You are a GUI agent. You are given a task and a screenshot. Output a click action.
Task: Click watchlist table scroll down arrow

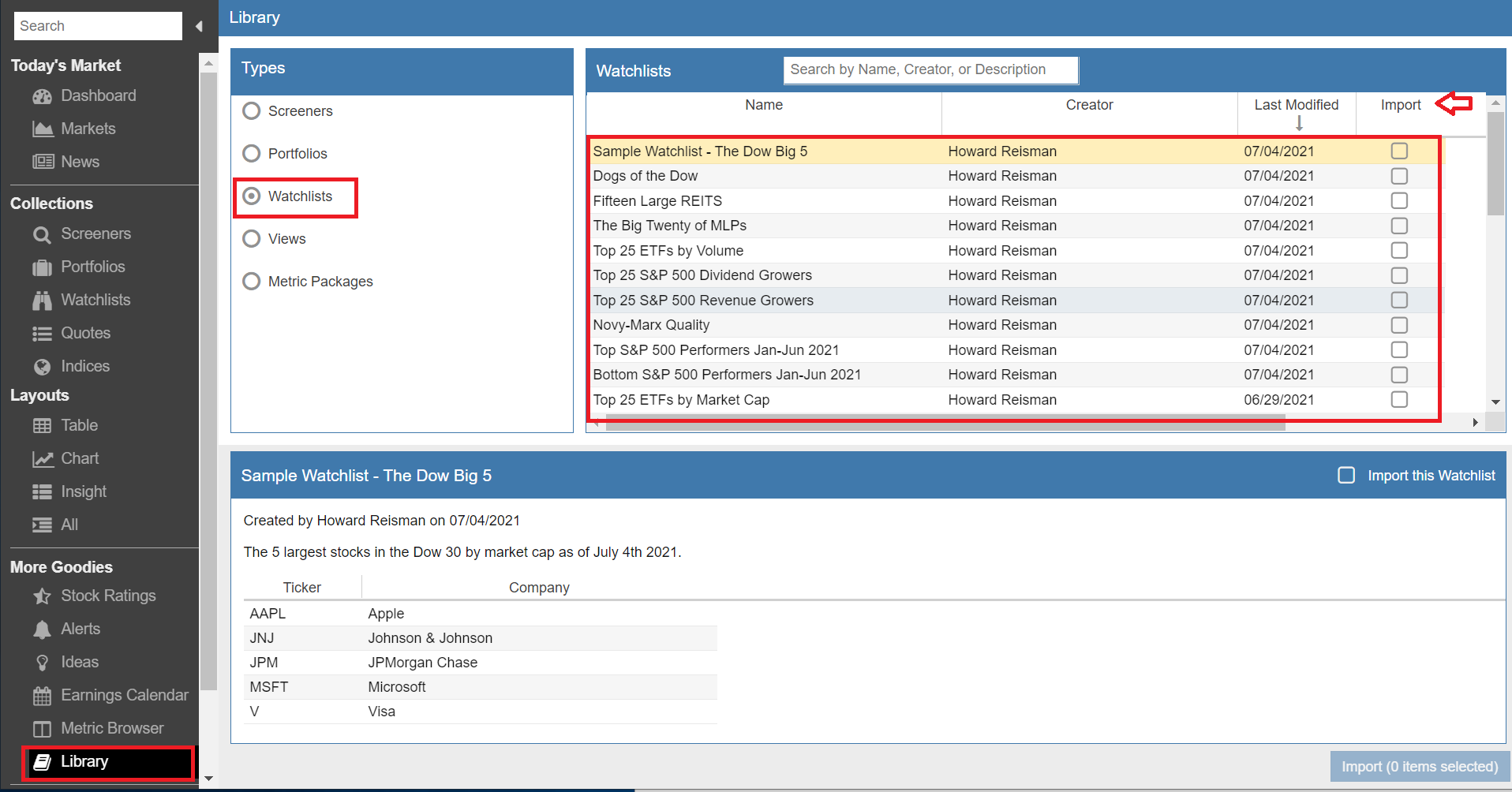tap(1495, 402)
